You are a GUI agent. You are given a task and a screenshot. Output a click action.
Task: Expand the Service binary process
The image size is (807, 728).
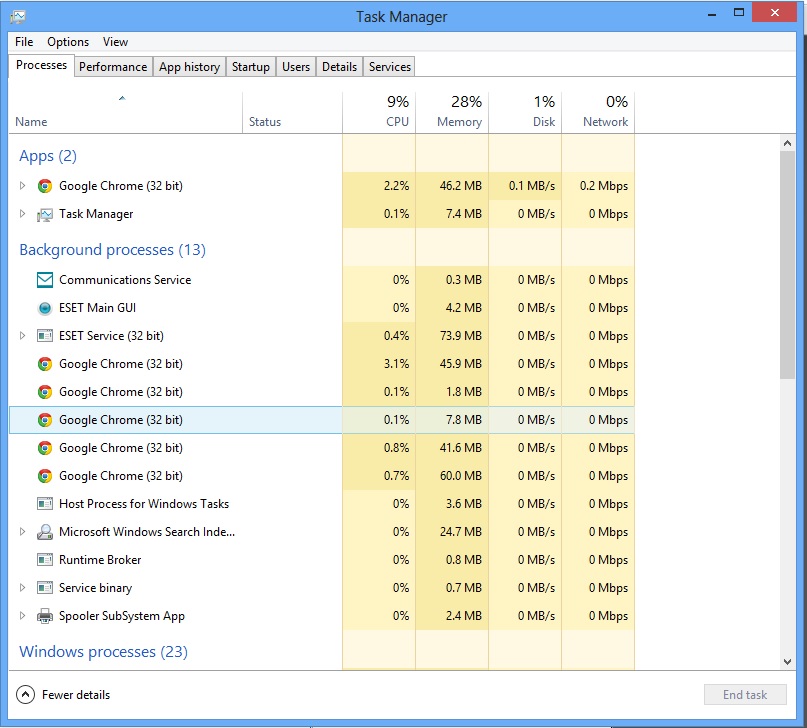22,588
